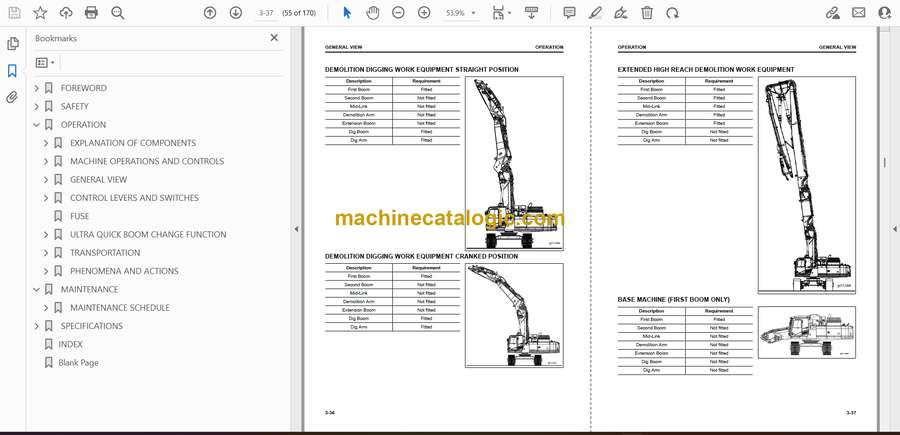Click heading 'EXTENDED HIGH REACH DEMOLITION WORK EQUIPMENT'
900x435 pixels.
706,69
